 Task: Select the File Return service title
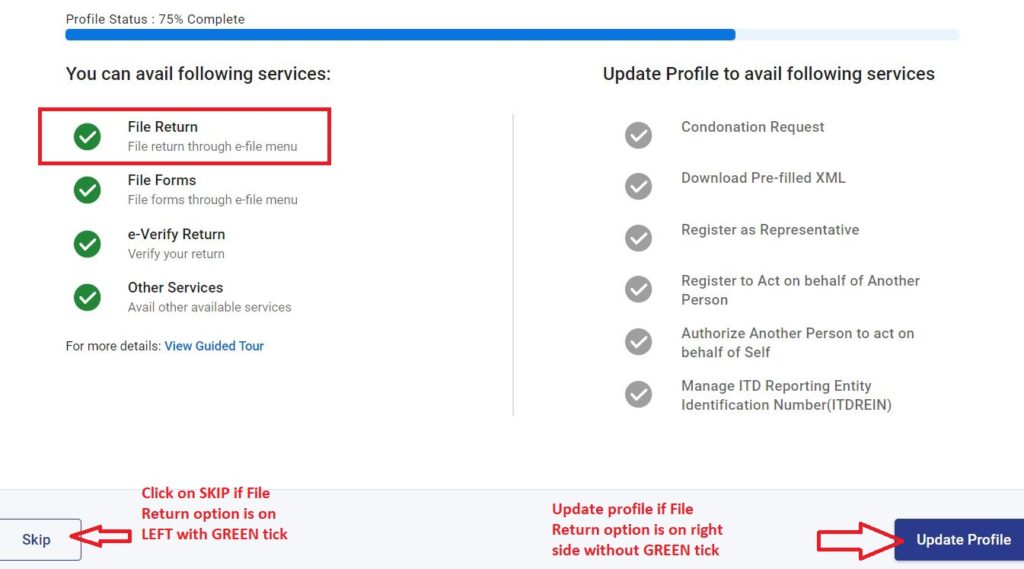[163, 127]
